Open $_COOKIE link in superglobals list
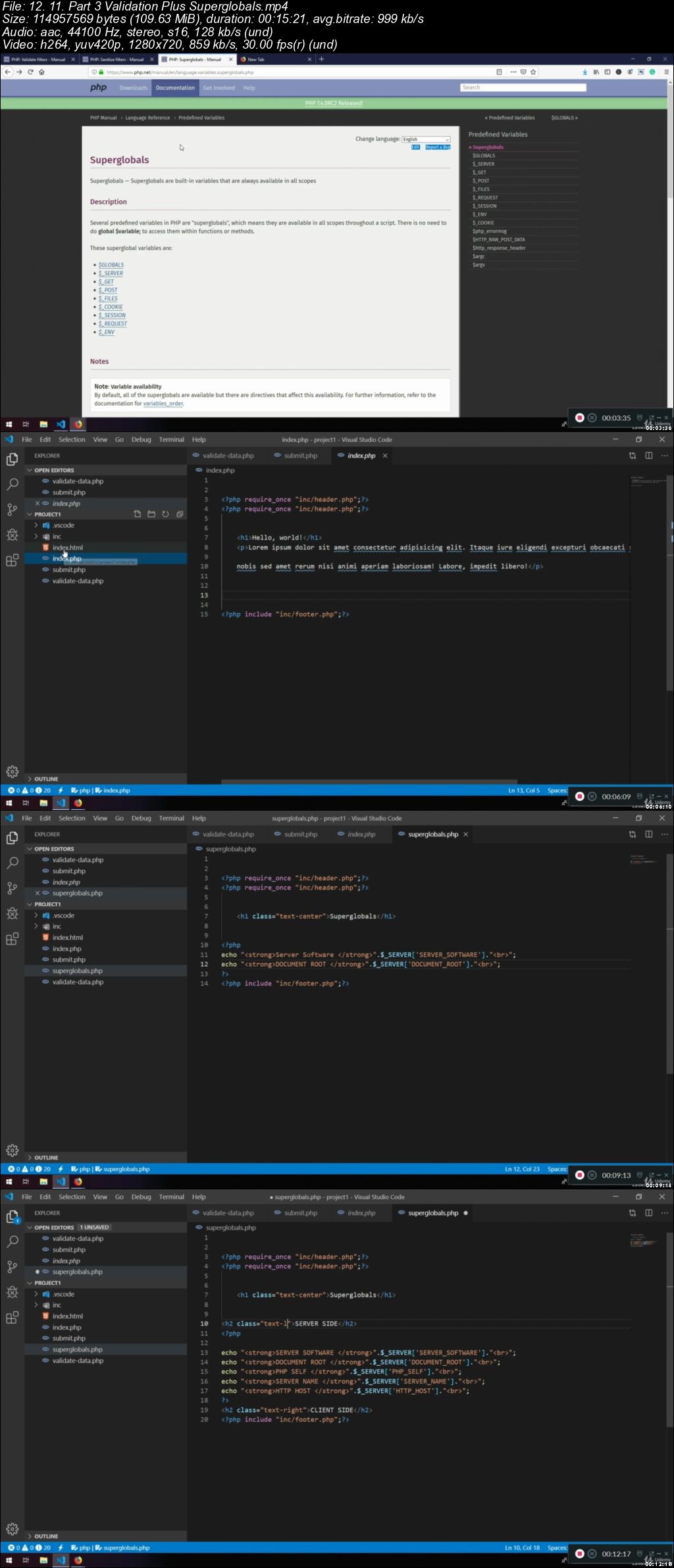 (111, 307)
